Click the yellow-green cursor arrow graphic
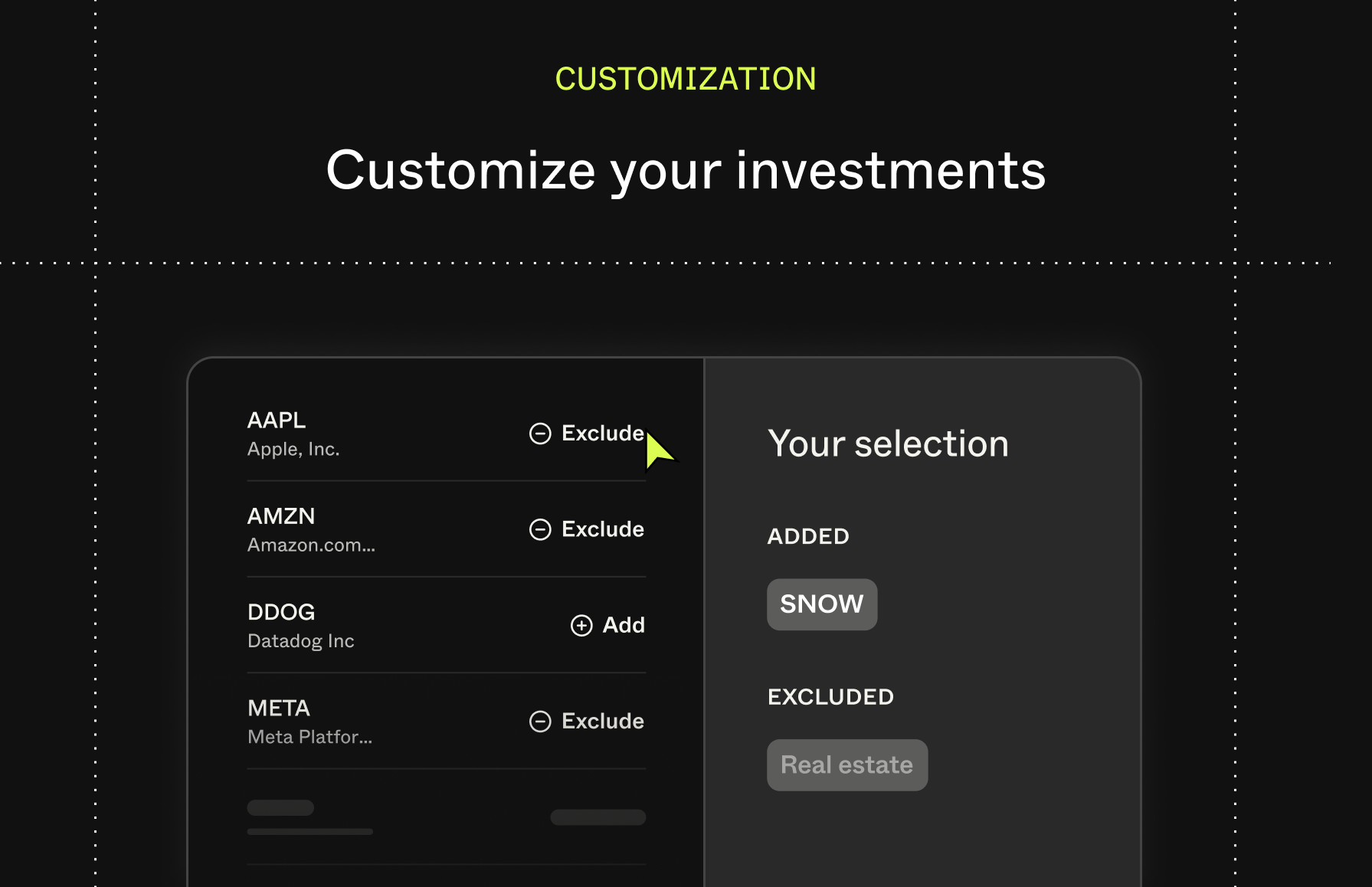1372x887 pixels. coord(660,450)
